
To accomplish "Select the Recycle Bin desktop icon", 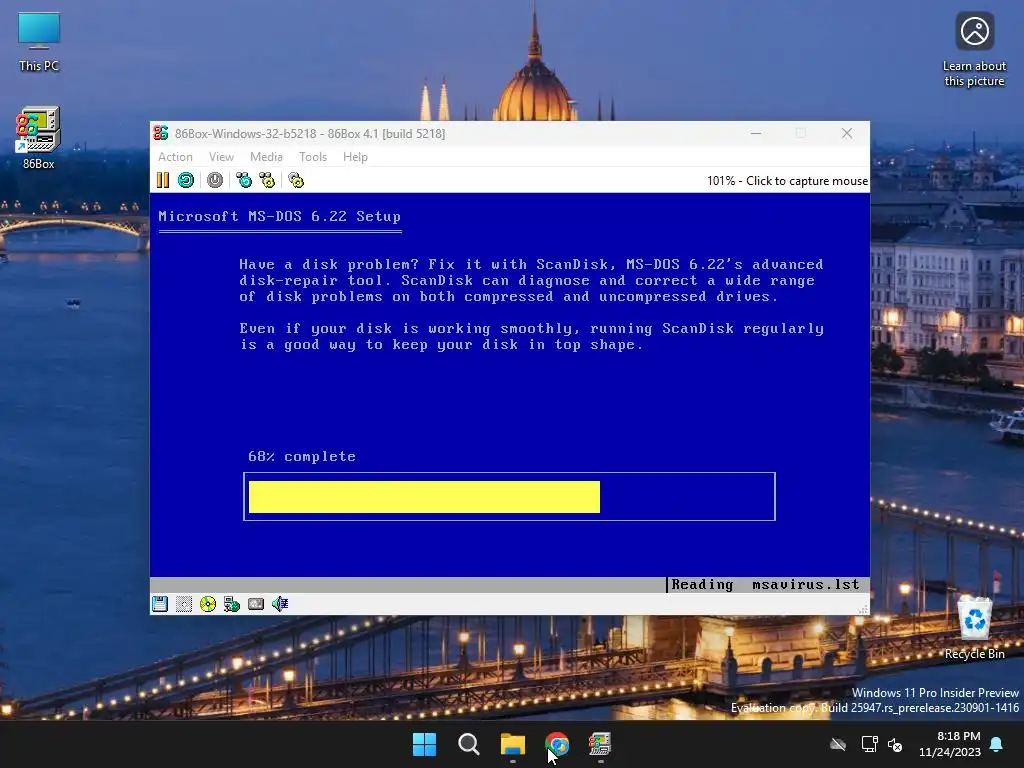I will tap(974, 628).
